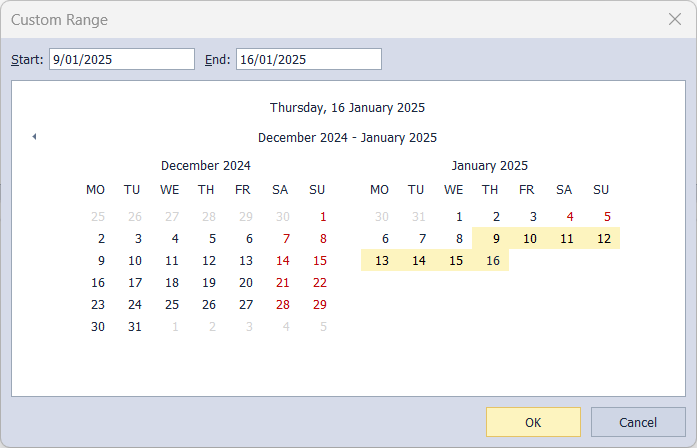Confirm the range with OK
This screenshot has height=448, width=697.
click(x=533, y=422)
